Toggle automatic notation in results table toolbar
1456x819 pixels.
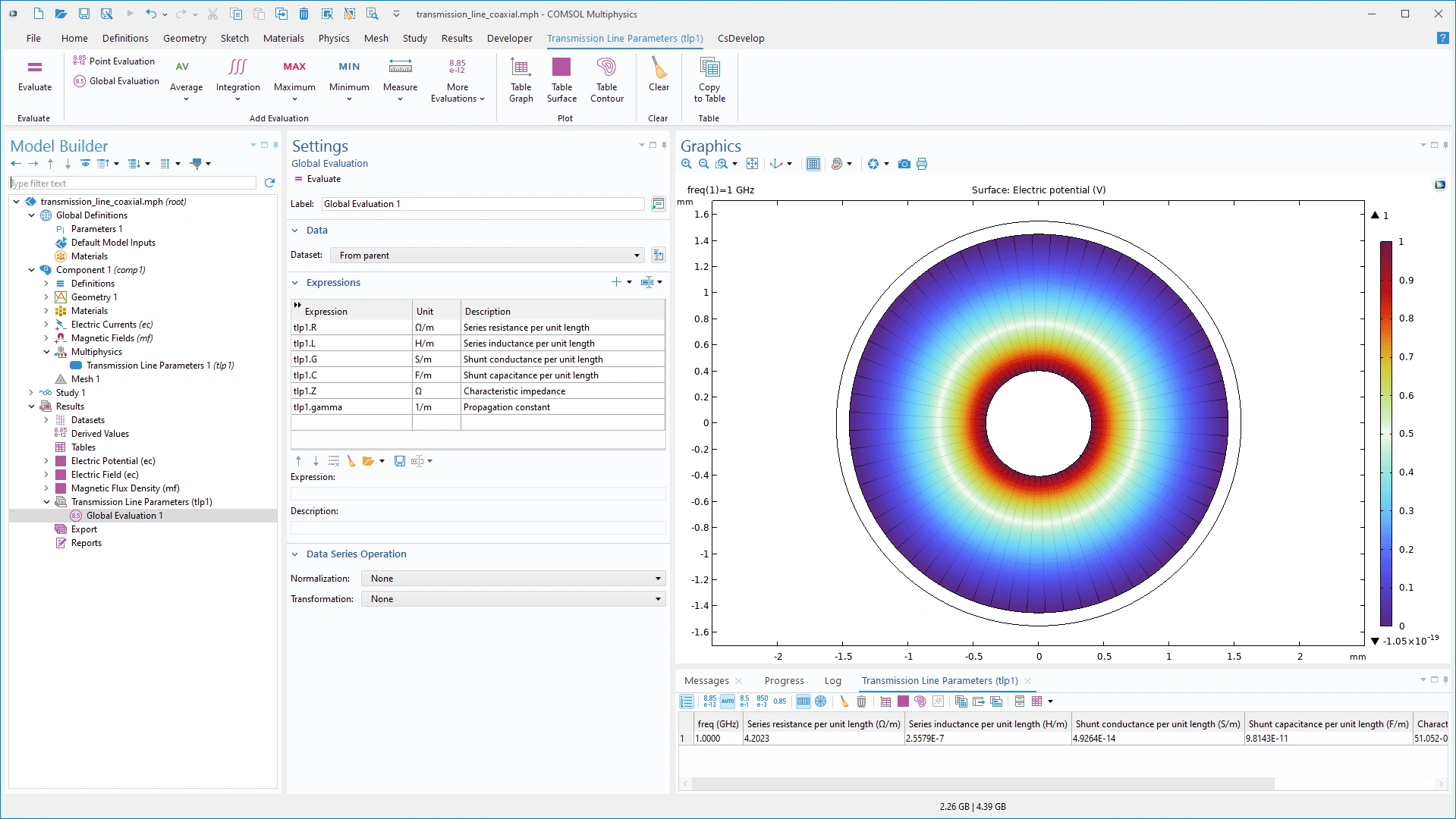point(727,701)
